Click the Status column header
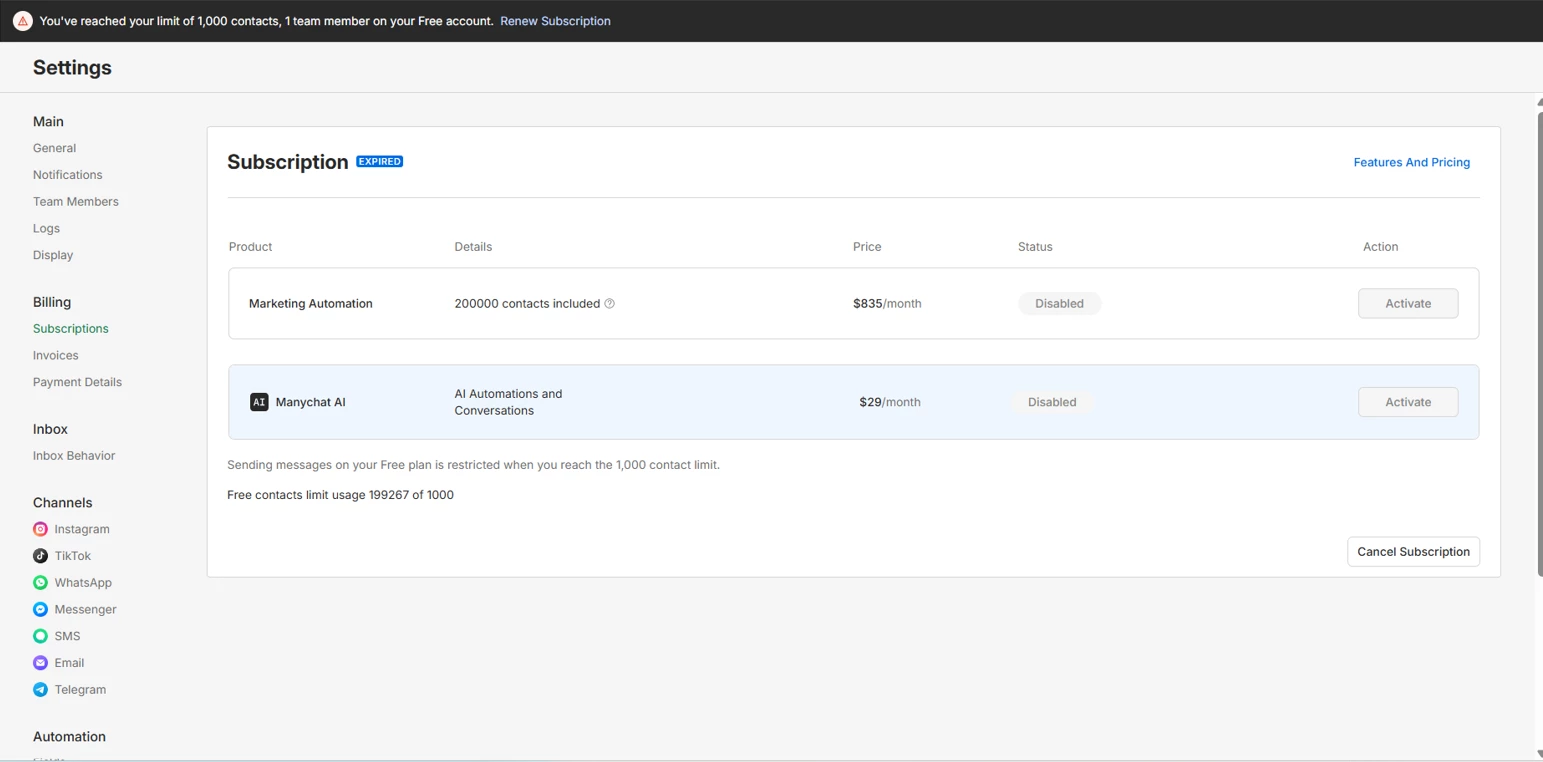The image size is (1543, 762). [1035, 247]
